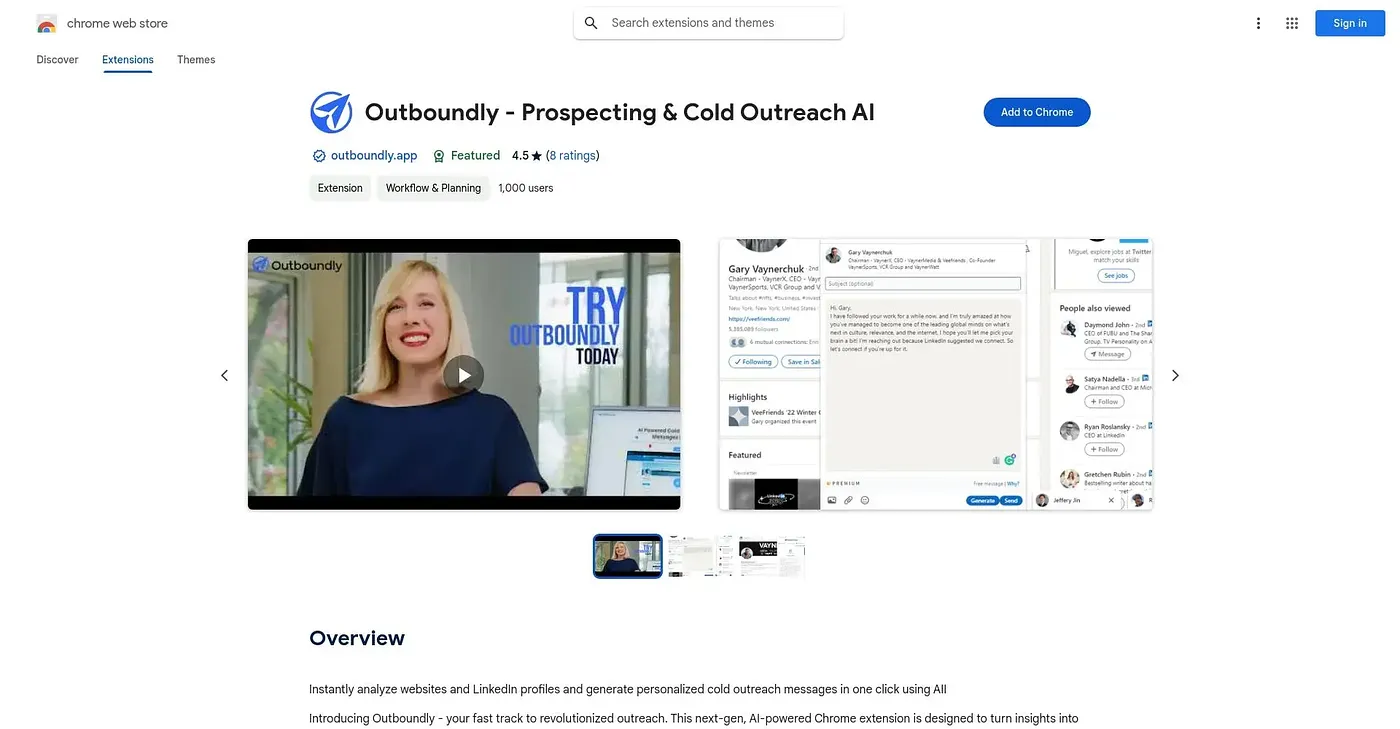Click the Featured badge icon
Screen dimensions: 1400x729
439,156
